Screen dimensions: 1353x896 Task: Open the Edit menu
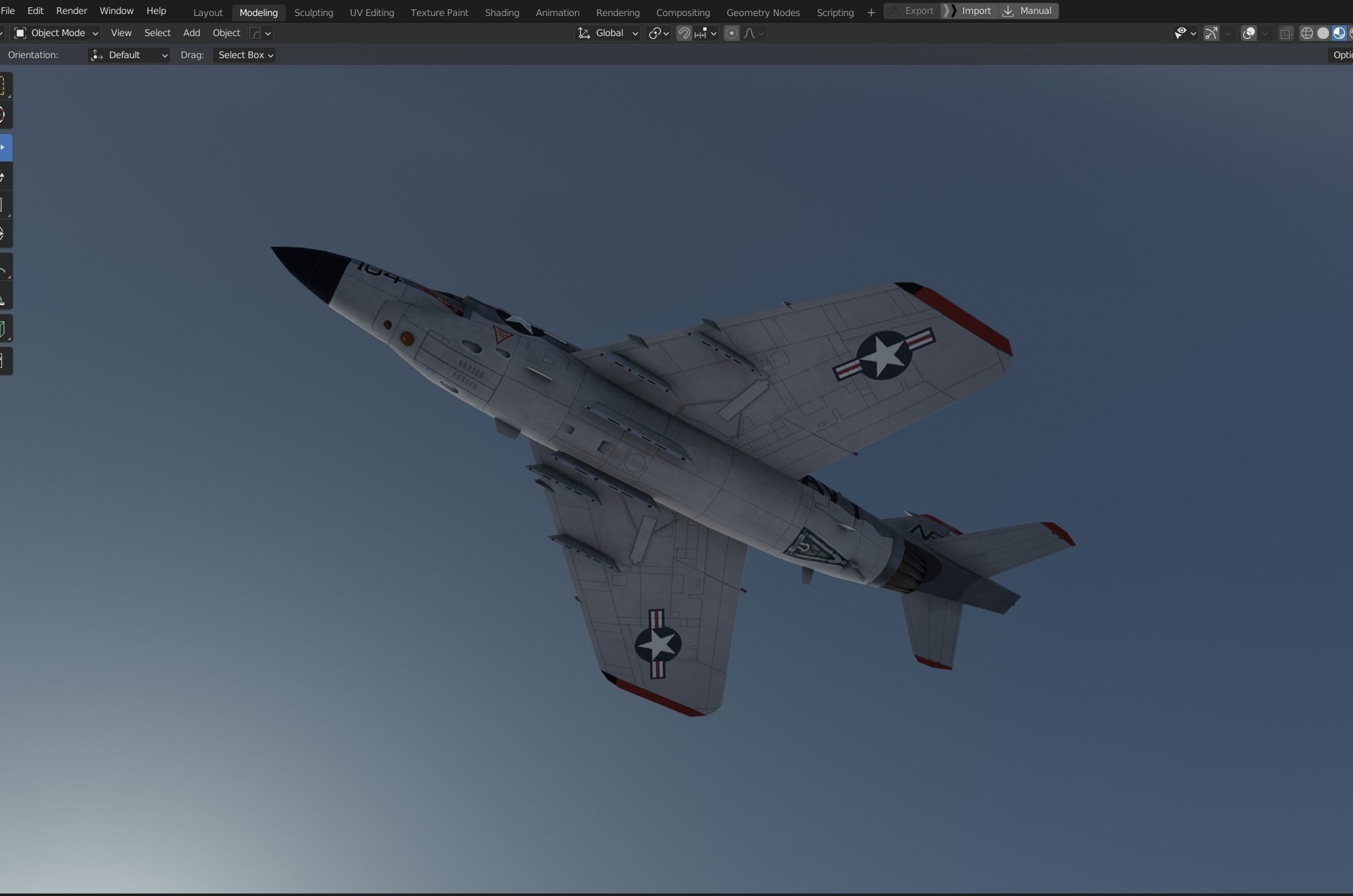35,11
